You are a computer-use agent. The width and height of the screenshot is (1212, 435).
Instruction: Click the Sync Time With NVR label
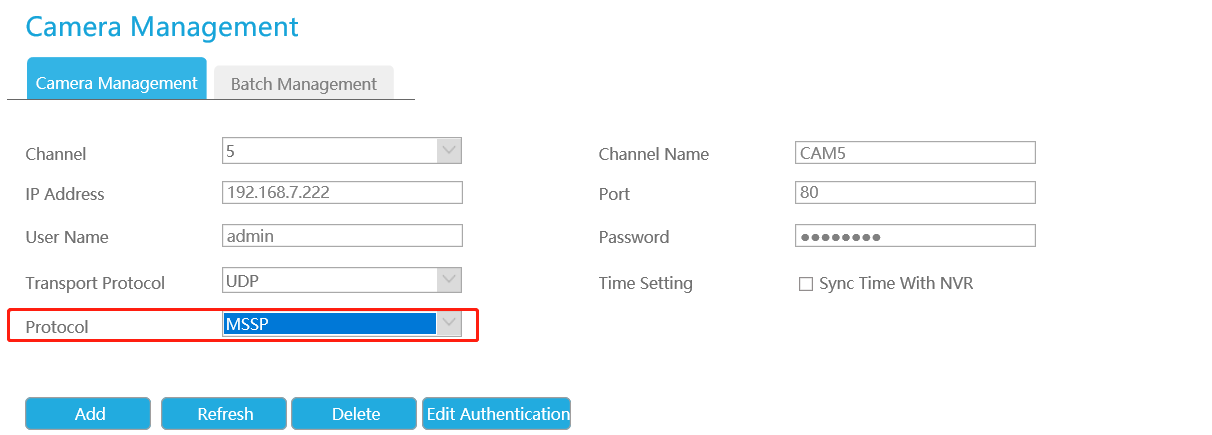896,284
